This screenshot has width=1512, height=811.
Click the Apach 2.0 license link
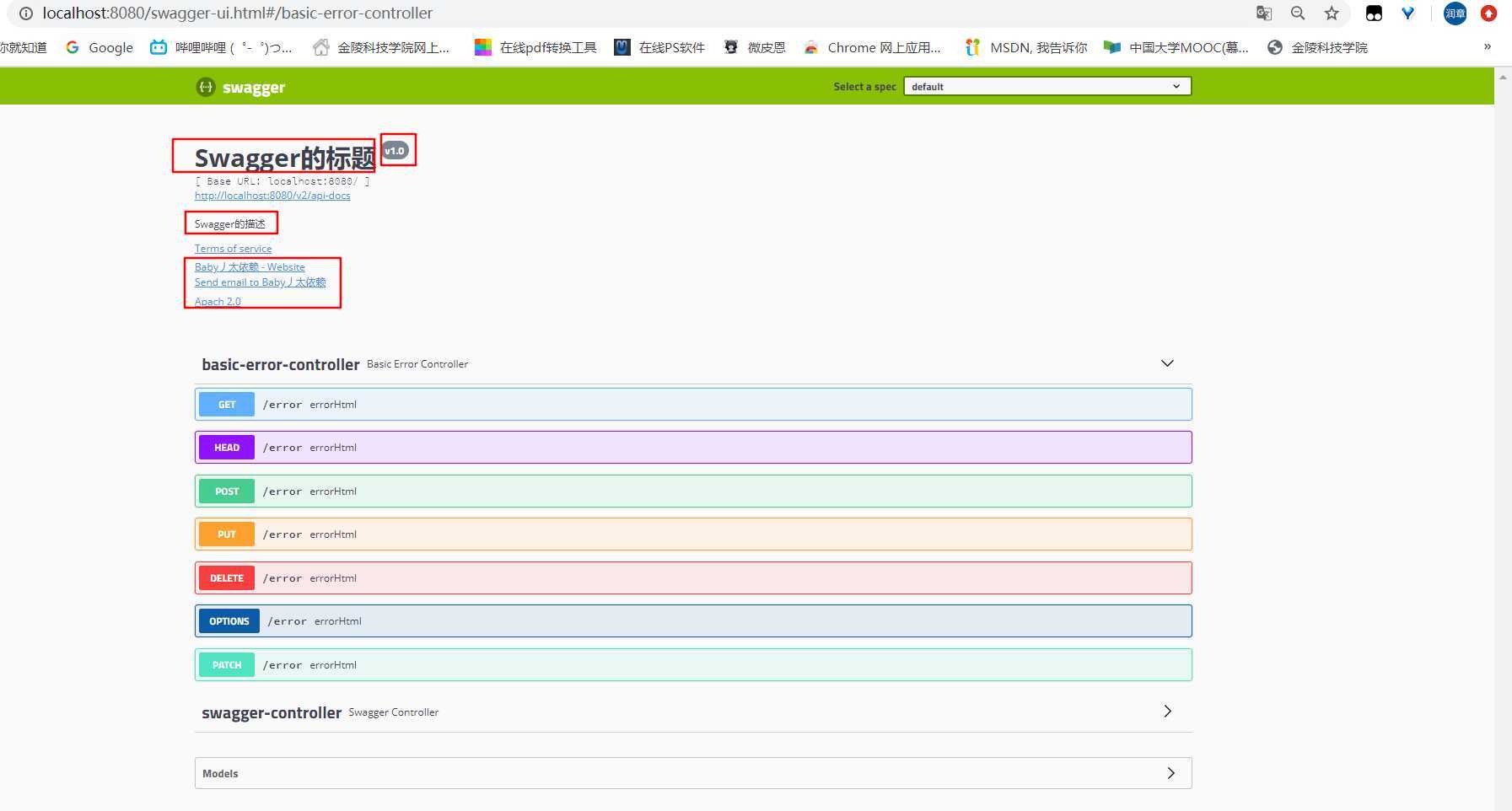[x=218, y=302]
